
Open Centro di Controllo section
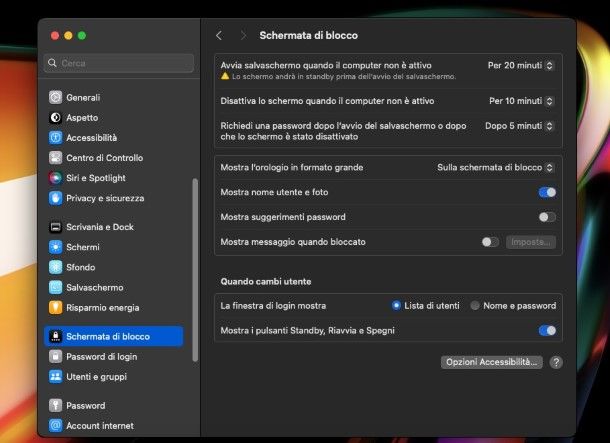pos(114,158)
